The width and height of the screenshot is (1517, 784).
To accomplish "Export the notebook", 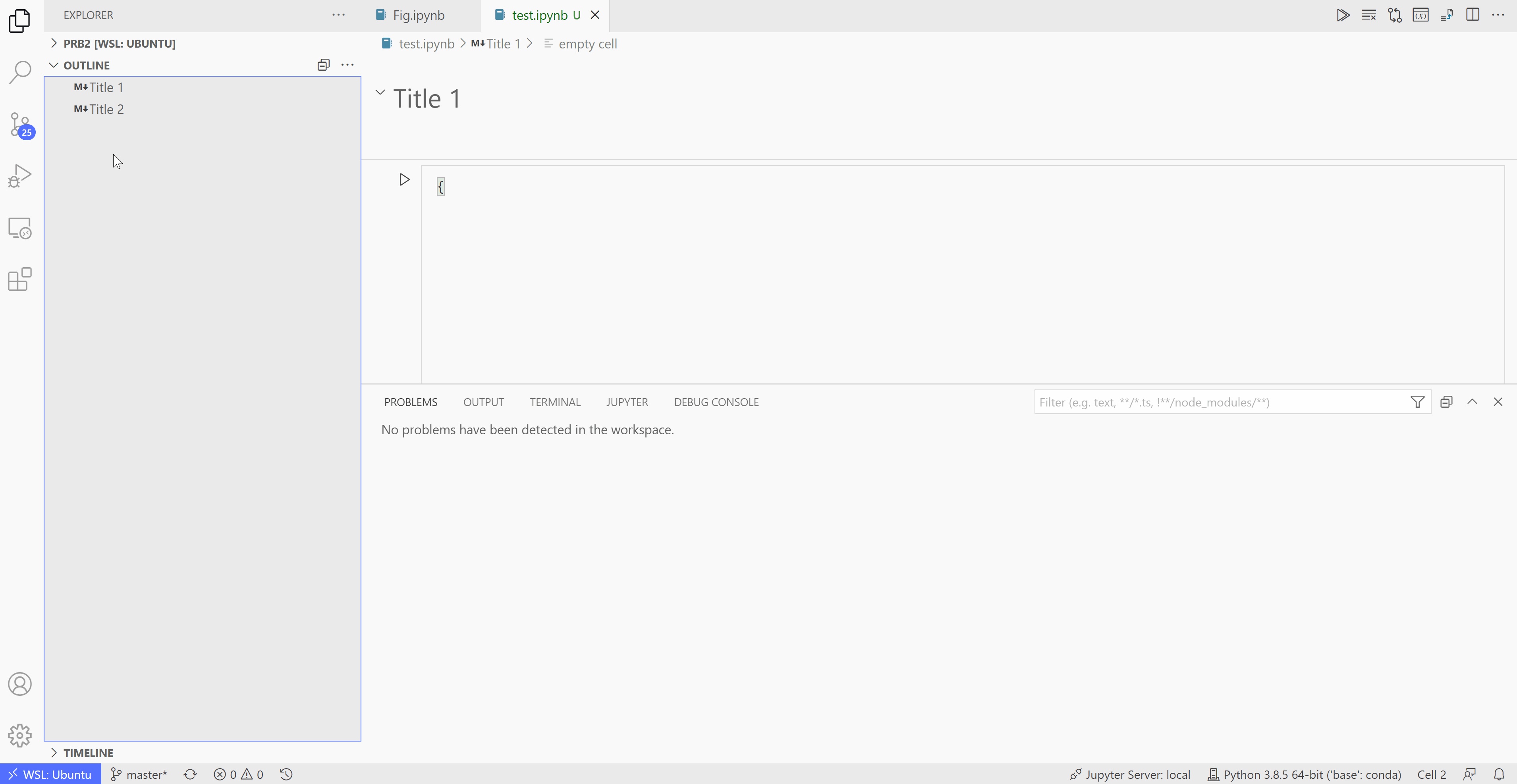I will click(1446, 15).
